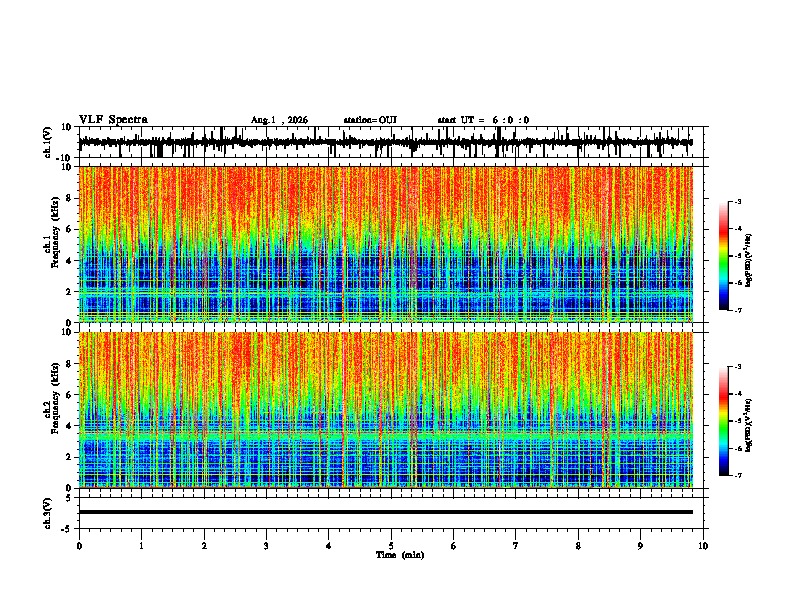Click the "8" kHz tick on ch.1 spectrogram
This screenshot has height=612, width=792.
[x=69, y=198]
